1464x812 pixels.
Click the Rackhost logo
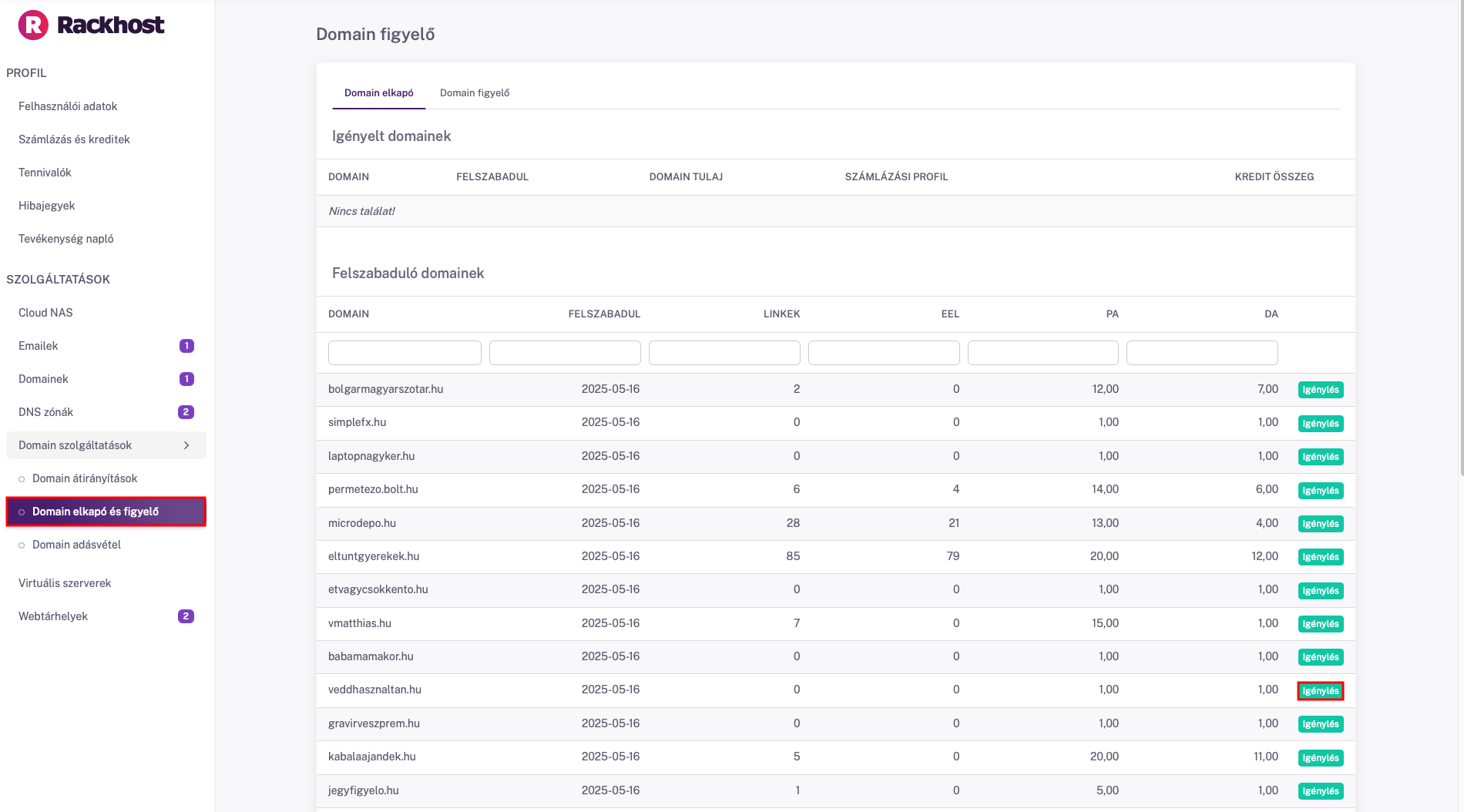click(x=91, y=25)
